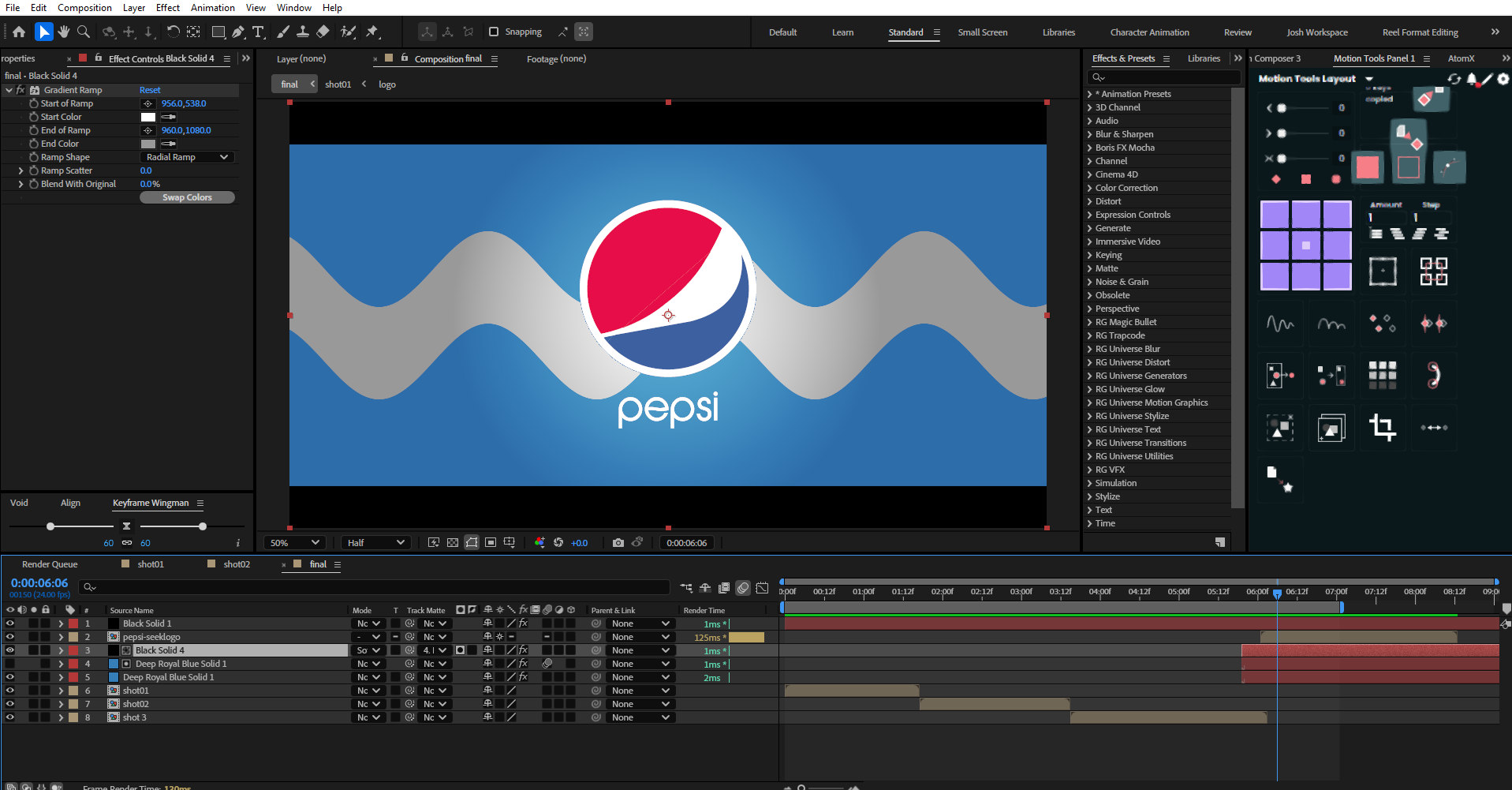Select the Roto Brush tool
Screen dimensions: 1512x790
(x=348, y=32)
